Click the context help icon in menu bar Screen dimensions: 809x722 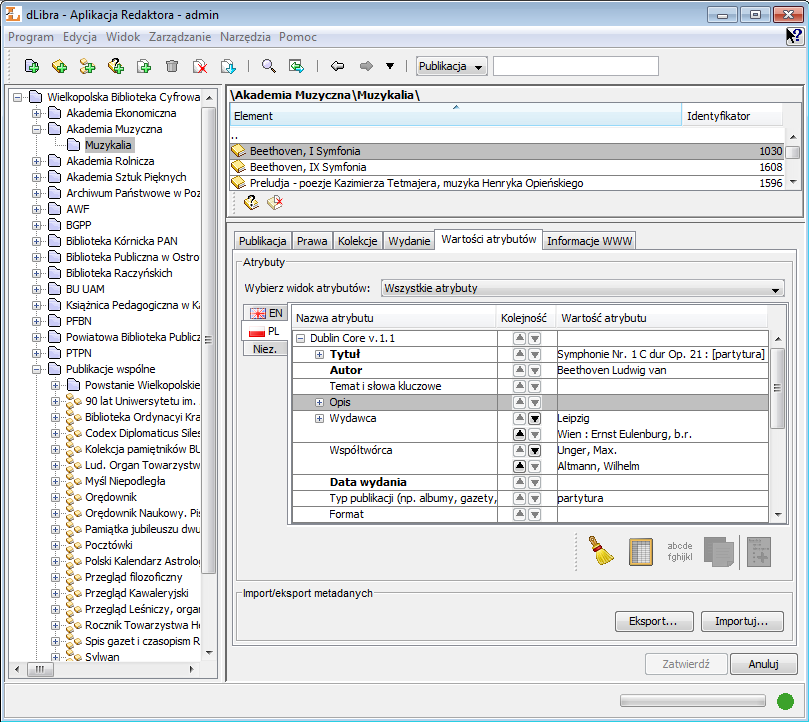click(795, 37)
